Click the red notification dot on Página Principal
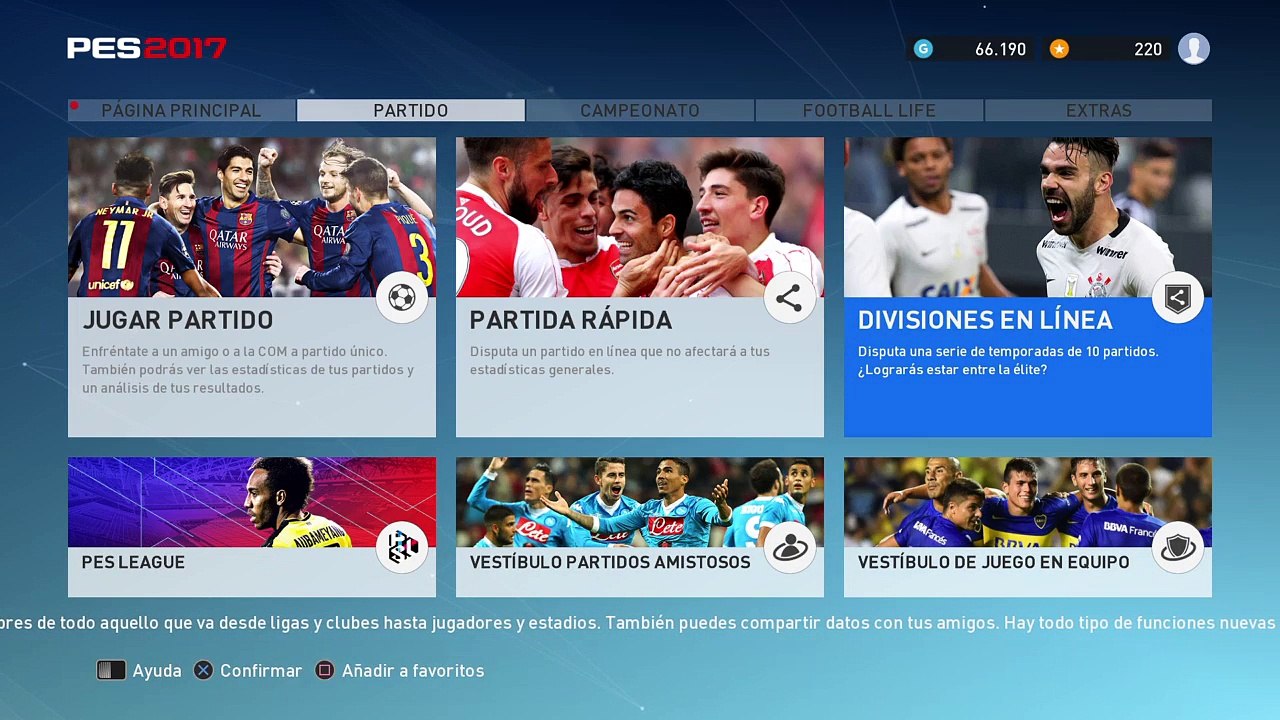Image resolution: width=1280 pixels, height=720 pixels. (74, 106)
